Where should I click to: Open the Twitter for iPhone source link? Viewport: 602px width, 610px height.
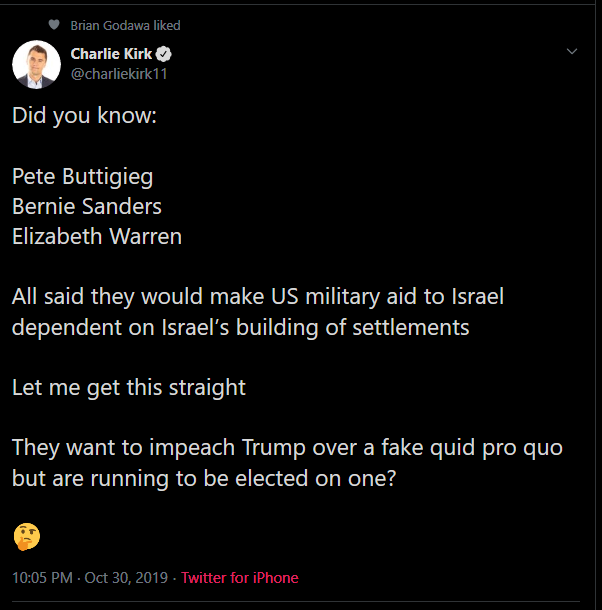239,578
